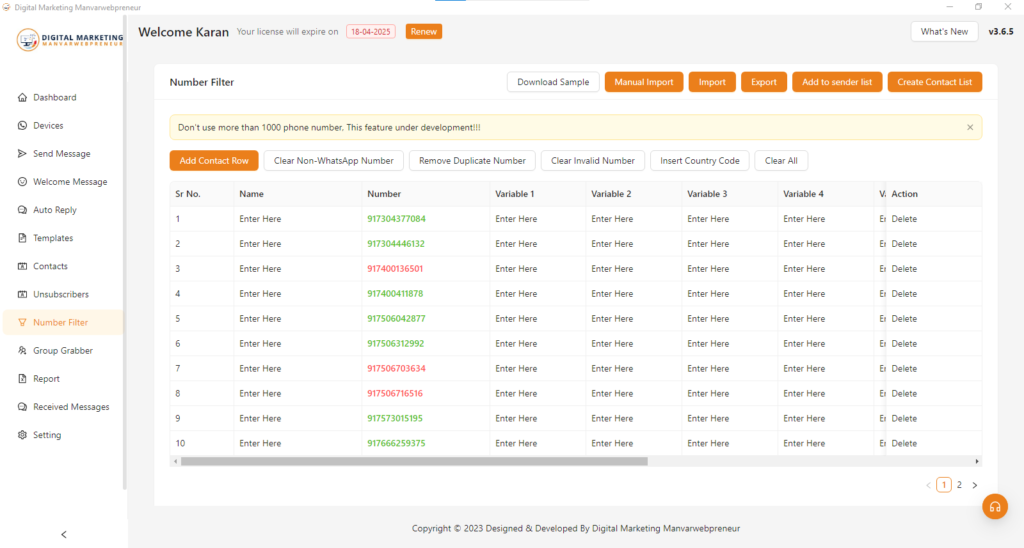Image resolution: width=1024 pixels, height=548 pixels.
Task: Dismiss the yellow warning banner
Action: pyautogui.click(x=969, y=128)
